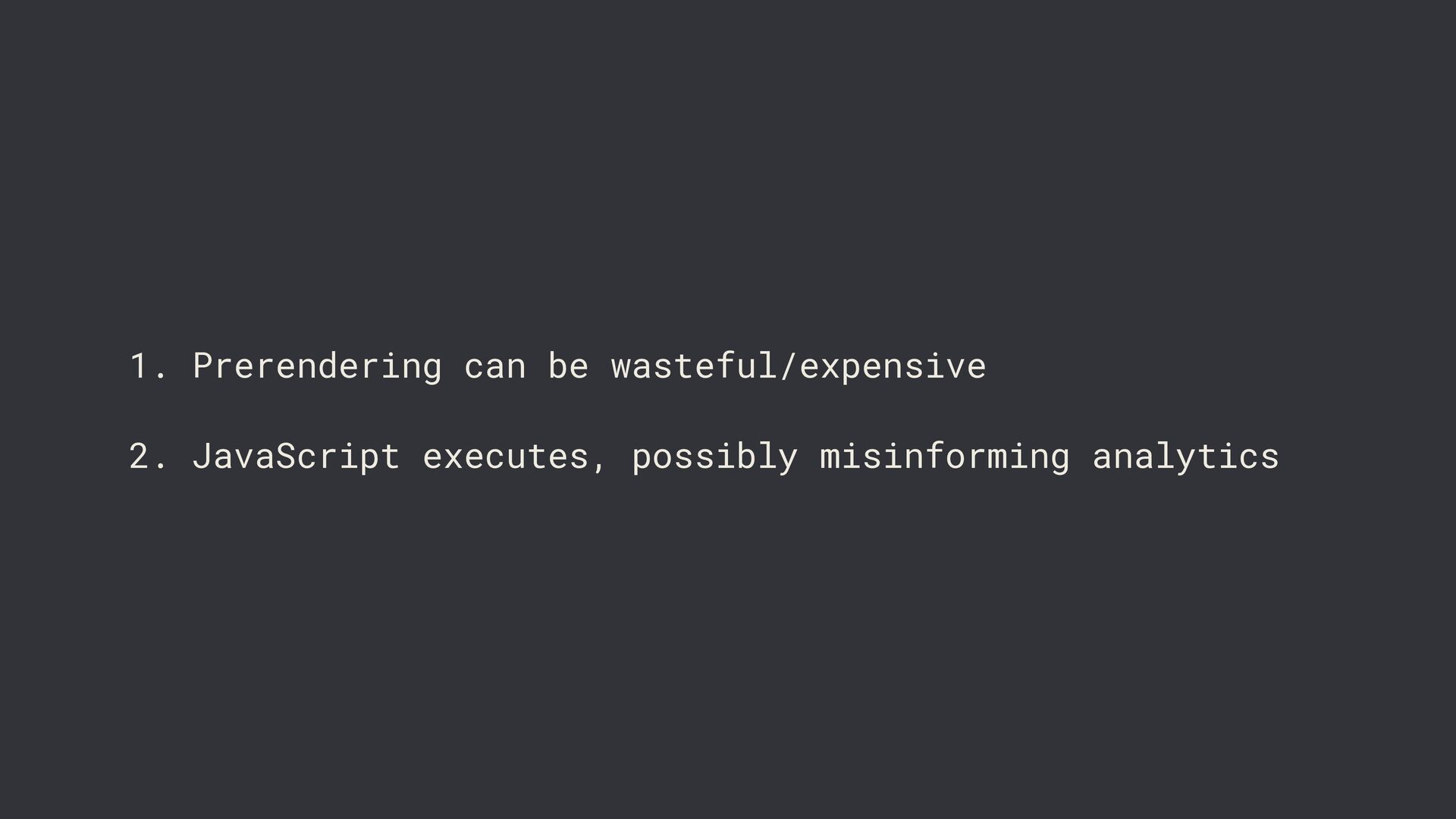Click the word "be" in line one
This screenshot has width=1456, height=819.
tap(568, 366)
